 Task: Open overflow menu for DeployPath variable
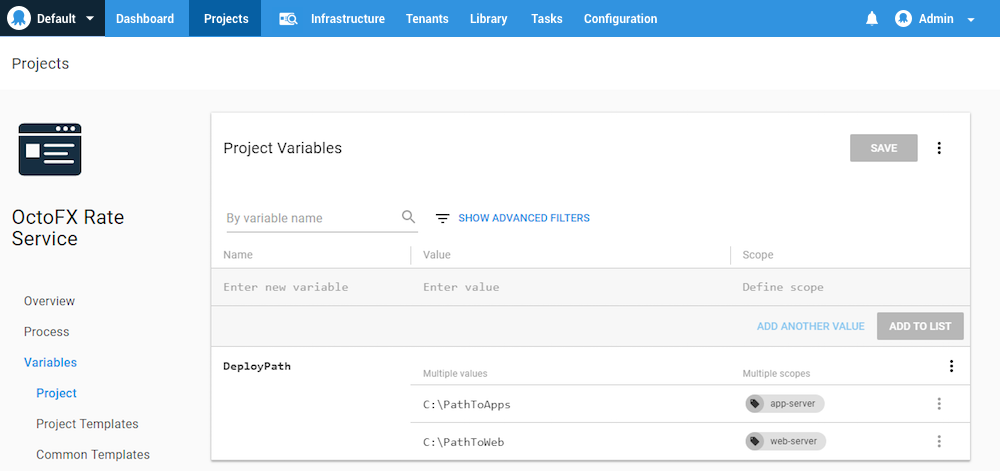952,366
